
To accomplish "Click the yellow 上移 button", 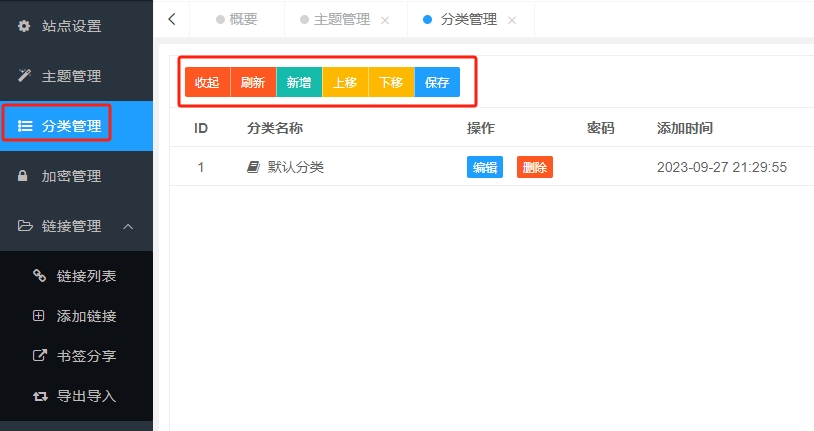I will pos(345,82).
